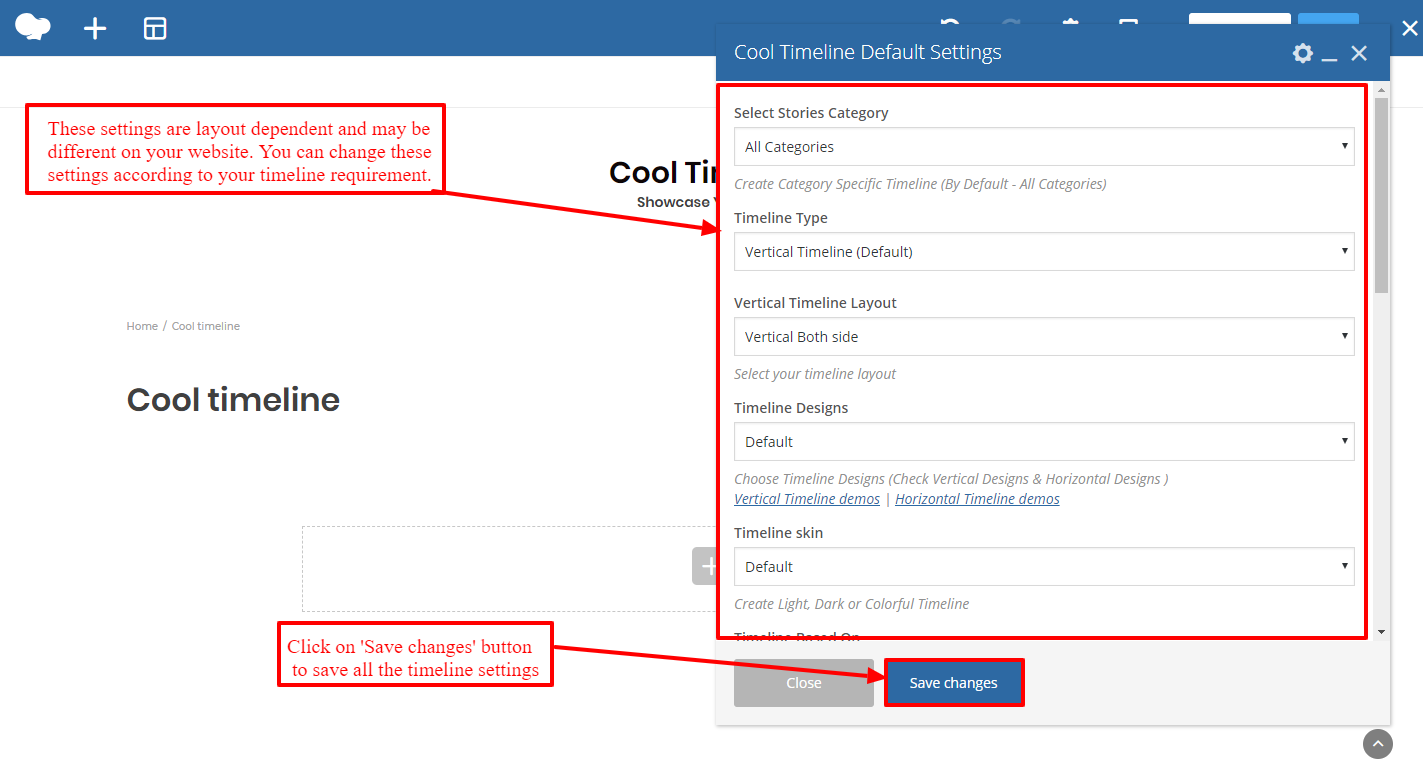Image resolution: width=1423 pixels, height=772 pixels.
Task: Click the Home breadcrumb link
Action: [x=142, y=326]
